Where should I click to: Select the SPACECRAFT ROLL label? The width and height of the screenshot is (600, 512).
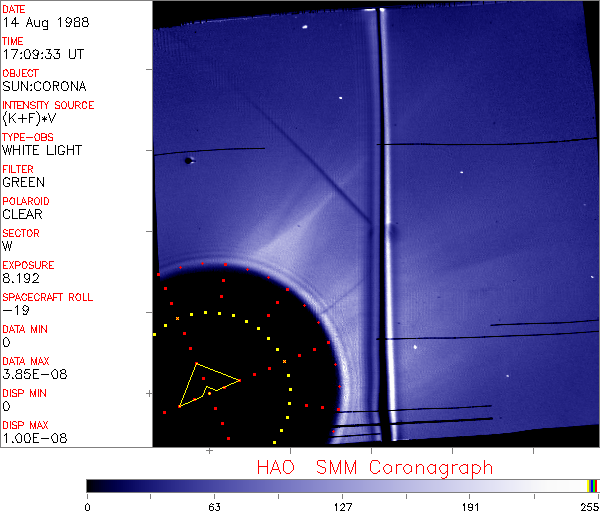(x=47, y=297)
